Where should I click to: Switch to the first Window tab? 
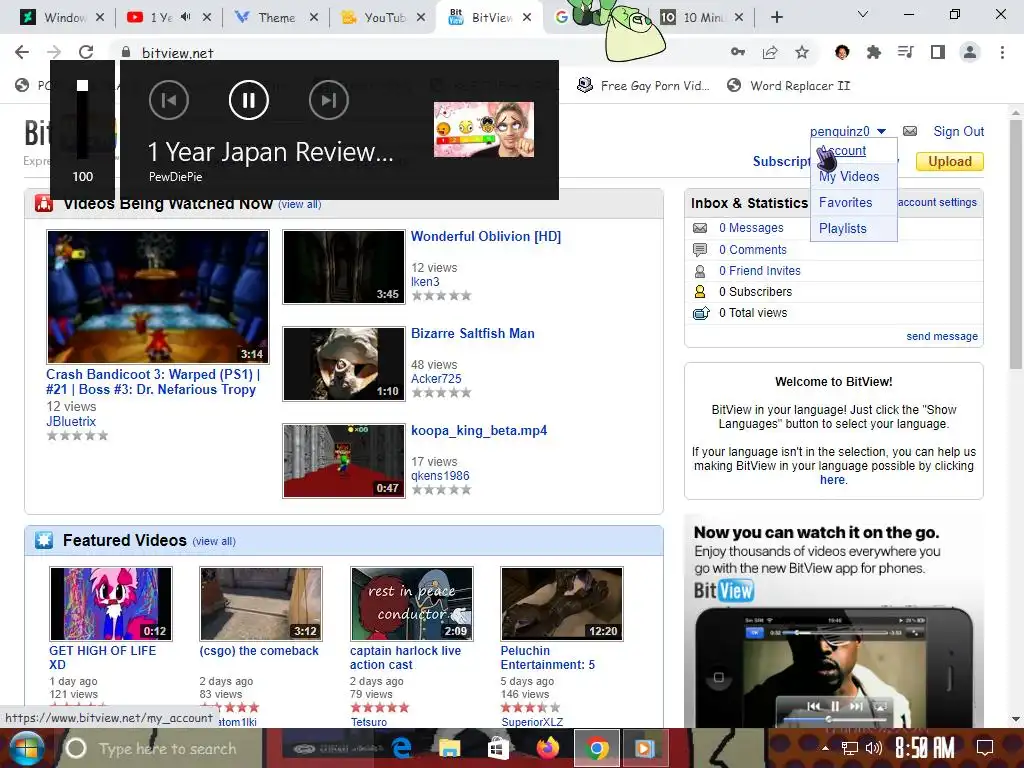64,18
